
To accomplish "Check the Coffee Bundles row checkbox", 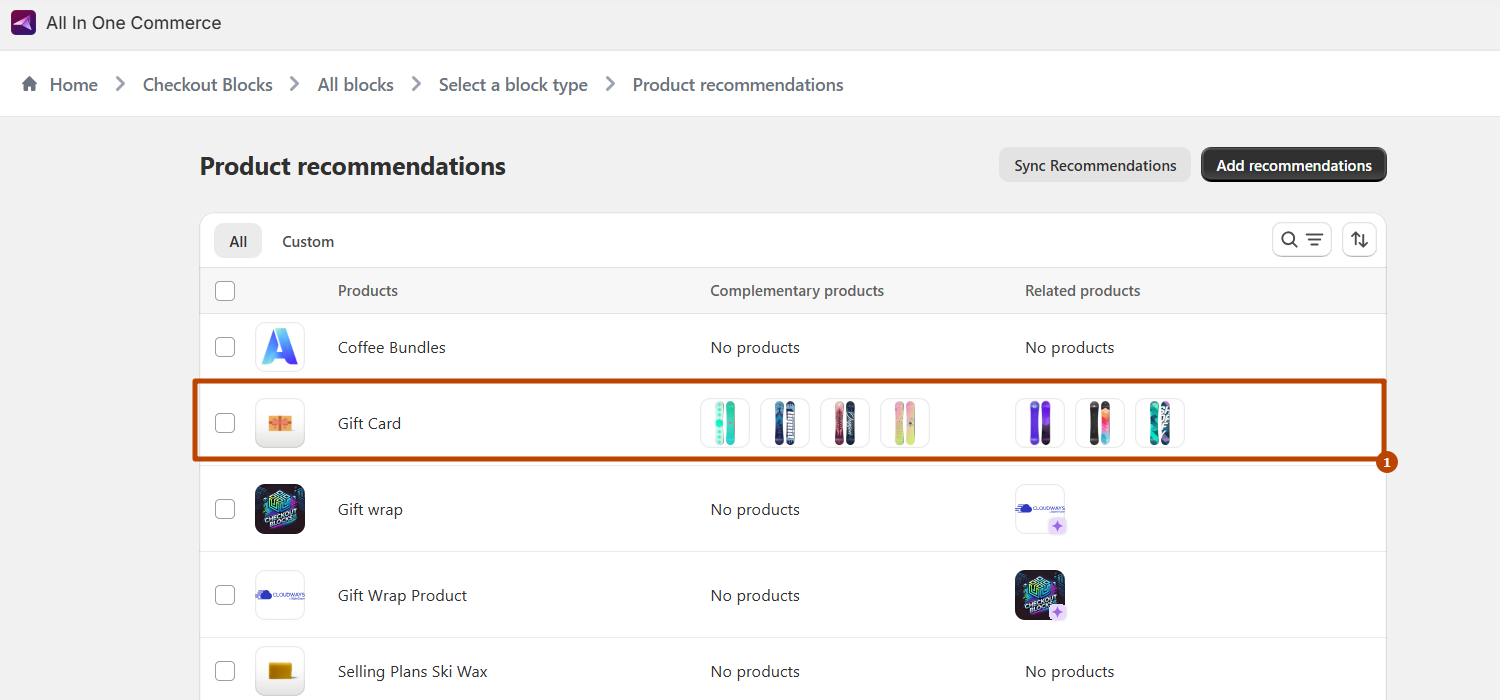I will pos(225,347).
